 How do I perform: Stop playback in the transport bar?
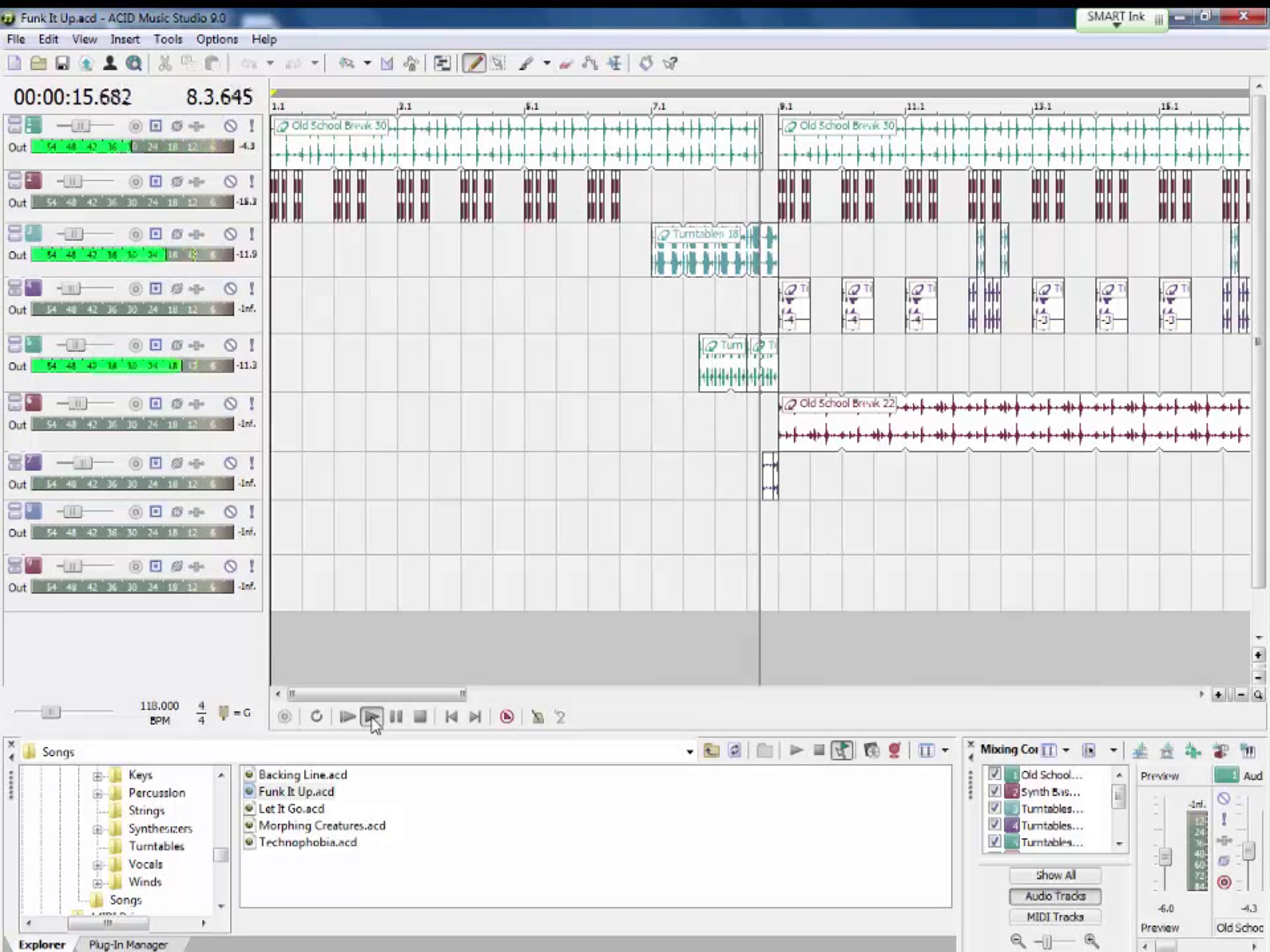click(x=420, y=717)
